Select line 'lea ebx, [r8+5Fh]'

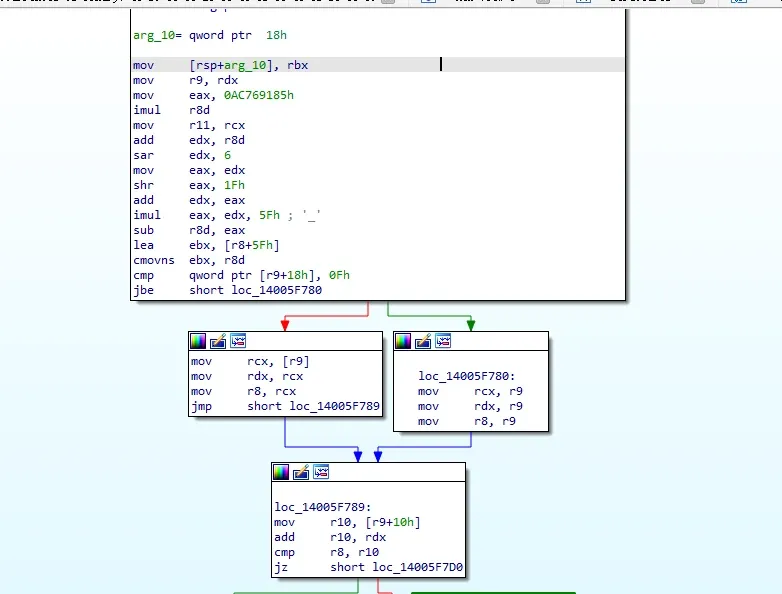click(206, 245)
